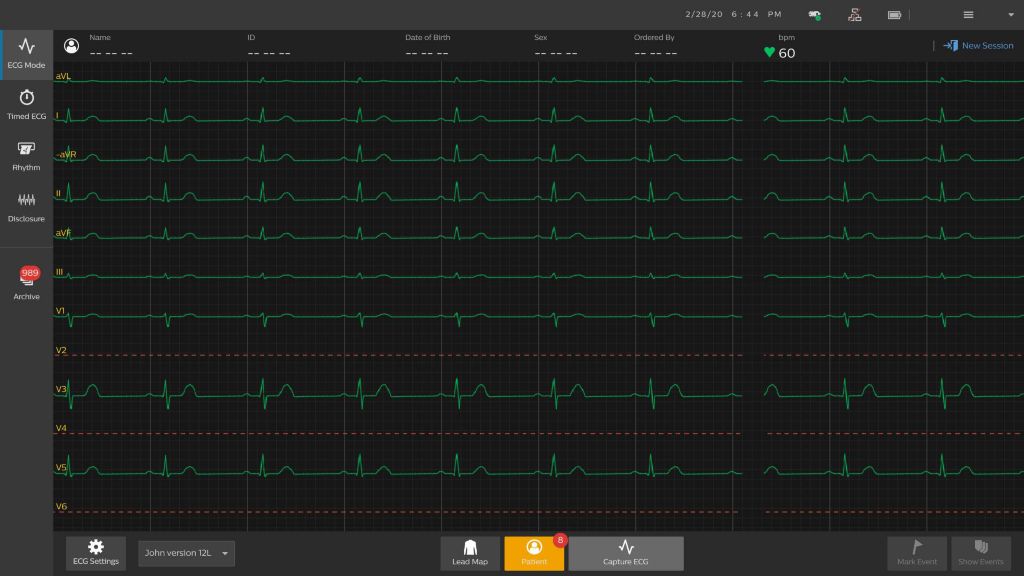Select the disconnected V4 lead label
Viewport: 1024px width, 576px height.
click(x=61, y=428)
